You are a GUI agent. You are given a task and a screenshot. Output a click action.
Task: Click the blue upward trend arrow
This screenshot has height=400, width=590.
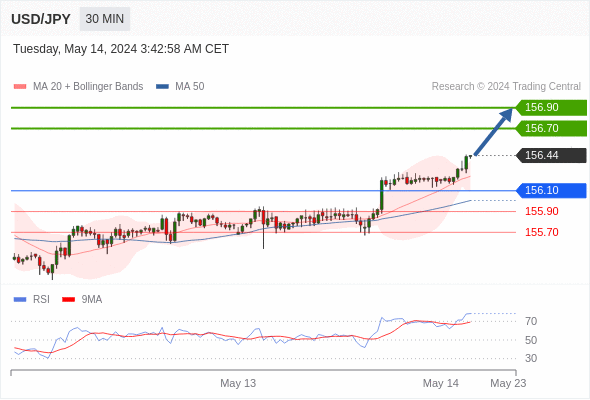click(x=493, y=131)
